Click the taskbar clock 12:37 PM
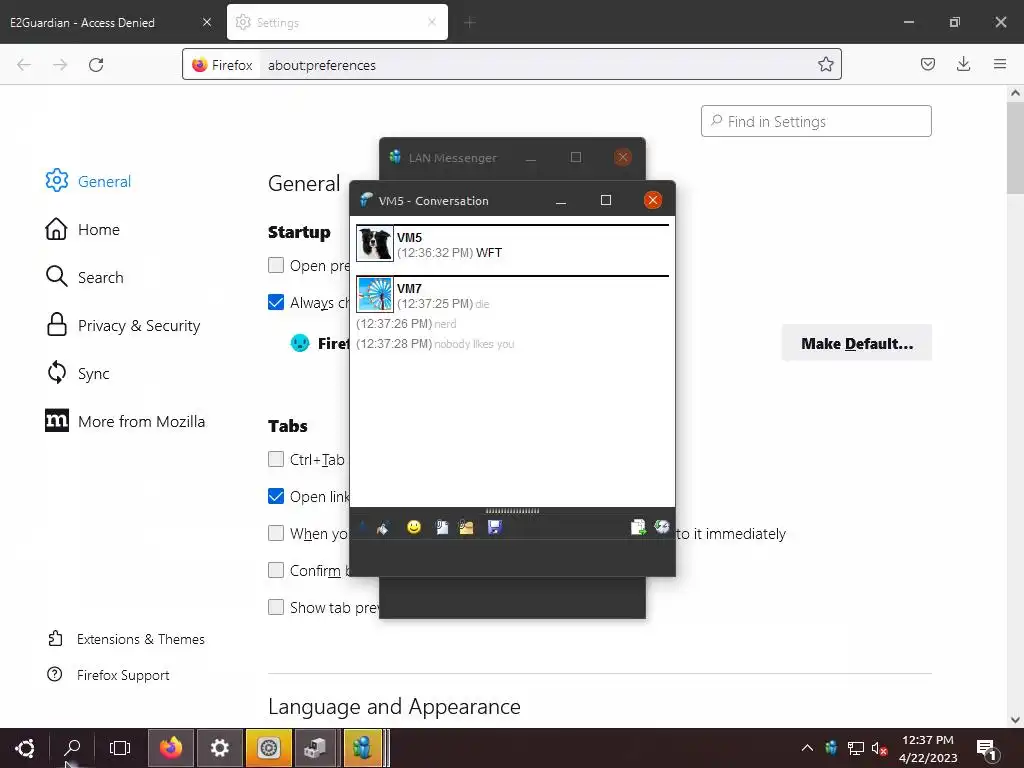 (x=927, y=748)
